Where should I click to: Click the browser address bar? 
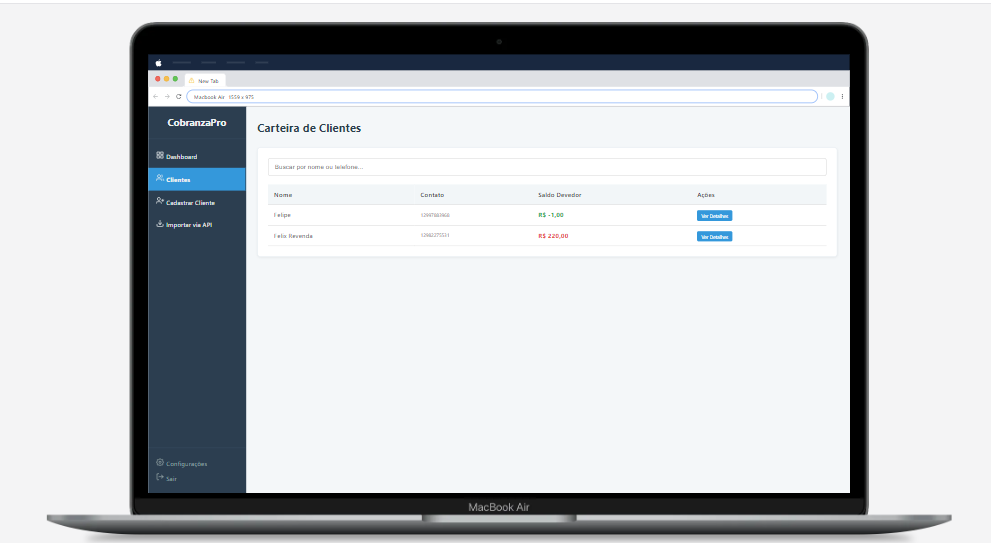[x=500, y=96]
